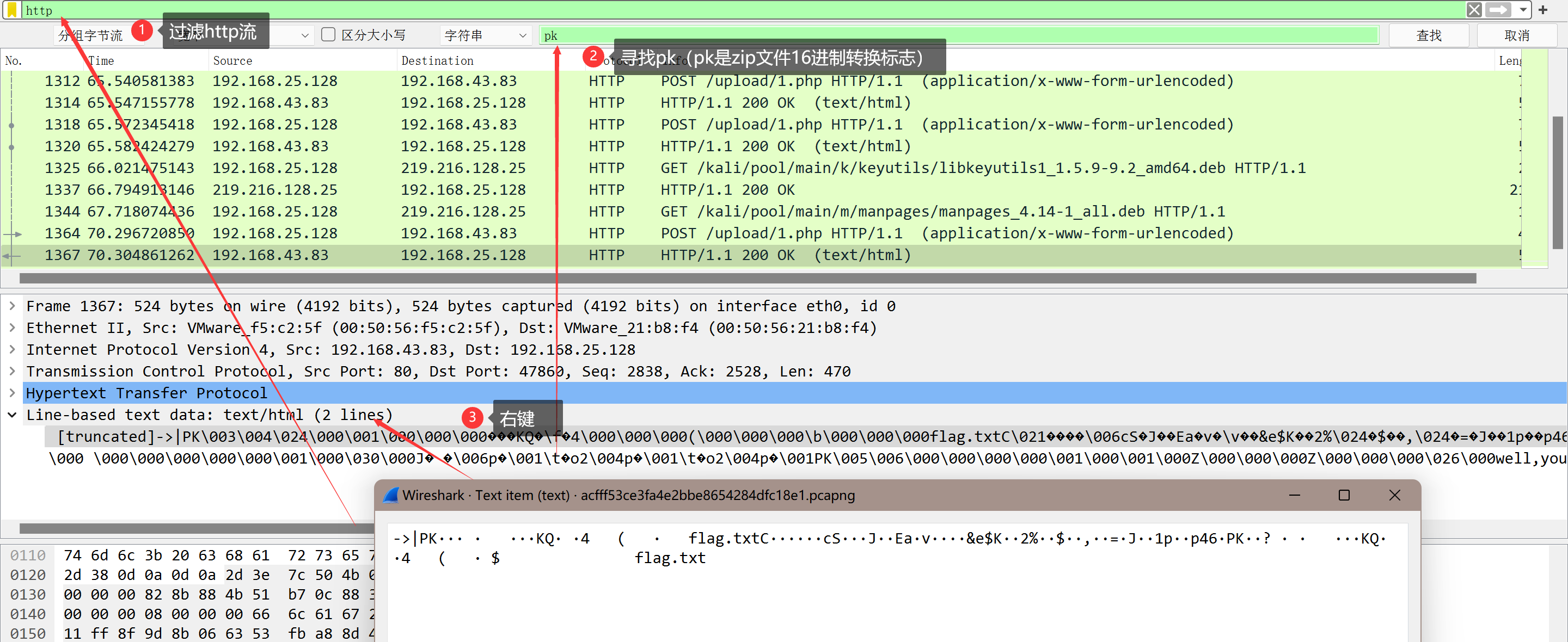Screen dimensions: 1568x642
Task: Expand Hypertext Transfer Protocol node
Action: pyautogui.click(x=11, y=393)
